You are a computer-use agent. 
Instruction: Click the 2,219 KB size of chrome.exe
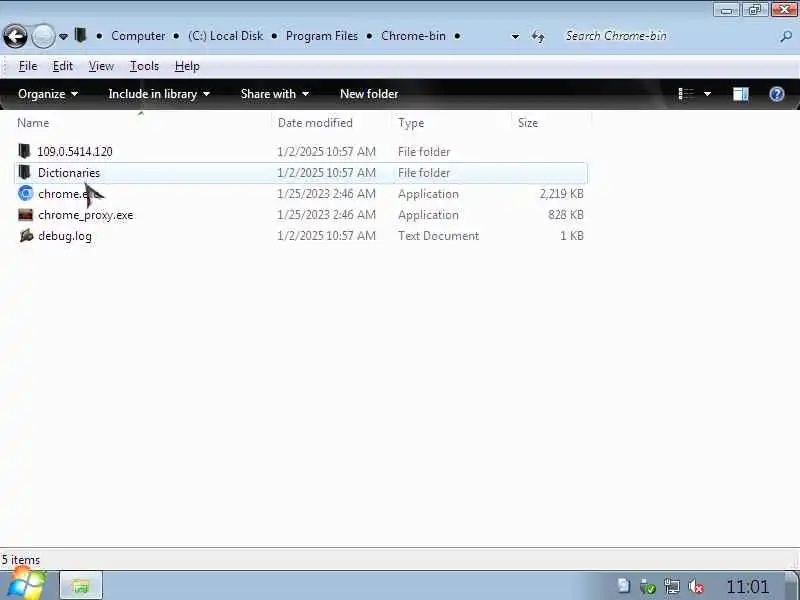(x=561, y=194)
